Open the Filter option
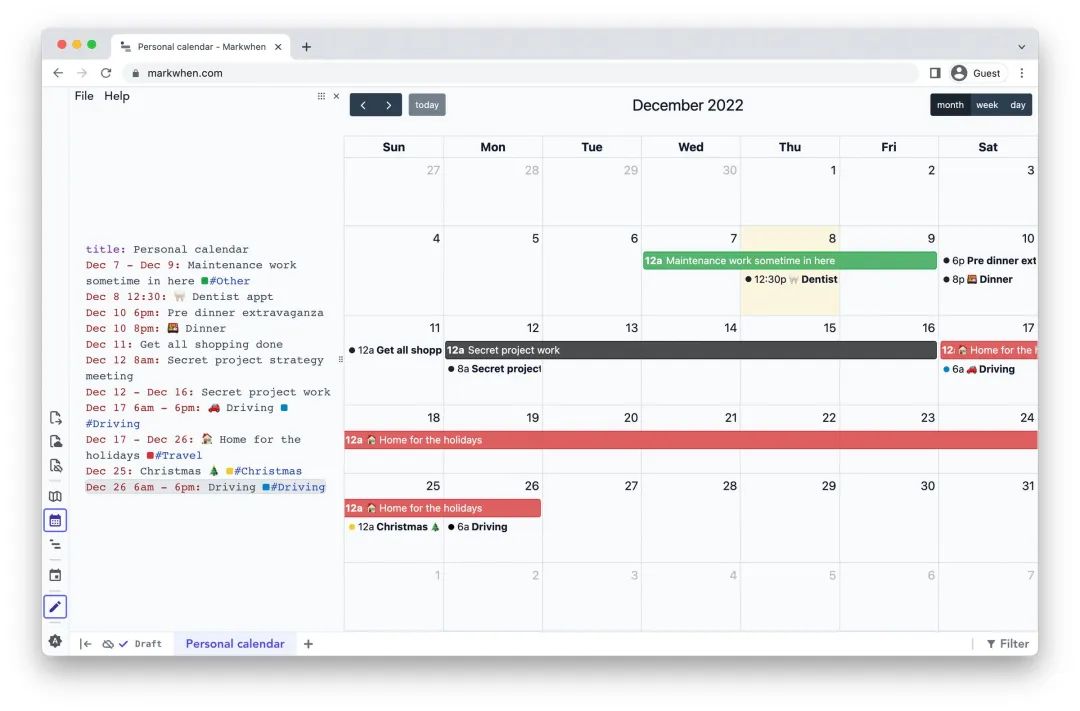Viewport: 1080px width, 711px height. [x=1008, y=643]
